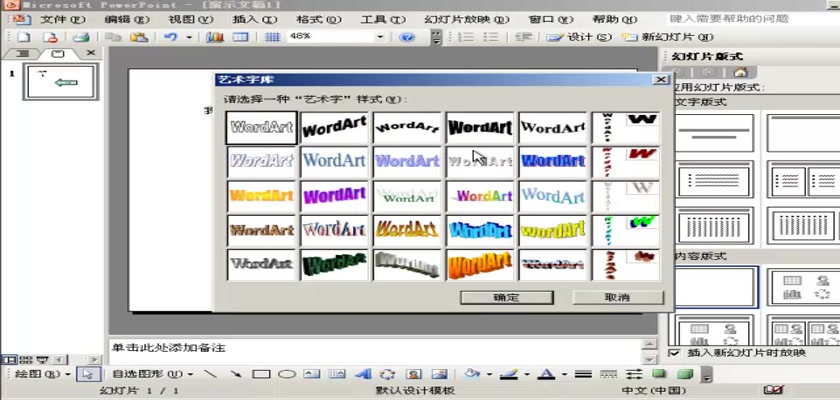Click the Line Style icon

[x=583, y=374]
